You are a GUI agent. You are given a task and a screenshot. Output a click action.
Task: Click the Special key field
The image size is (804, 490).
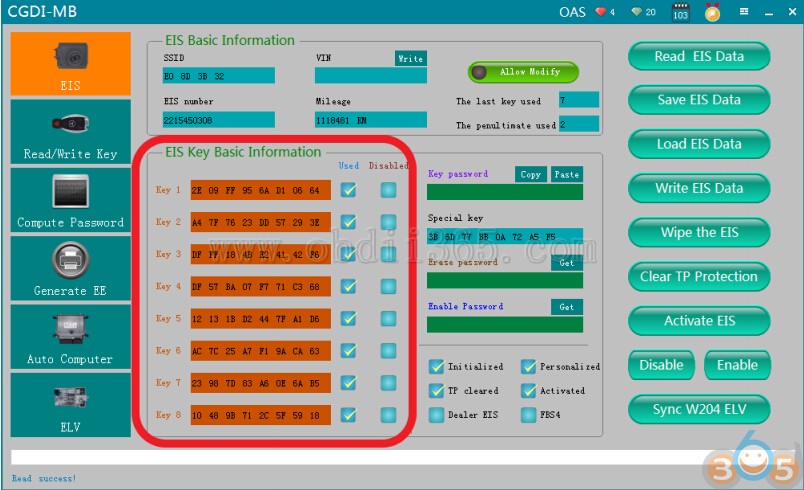tap(505, 236)
